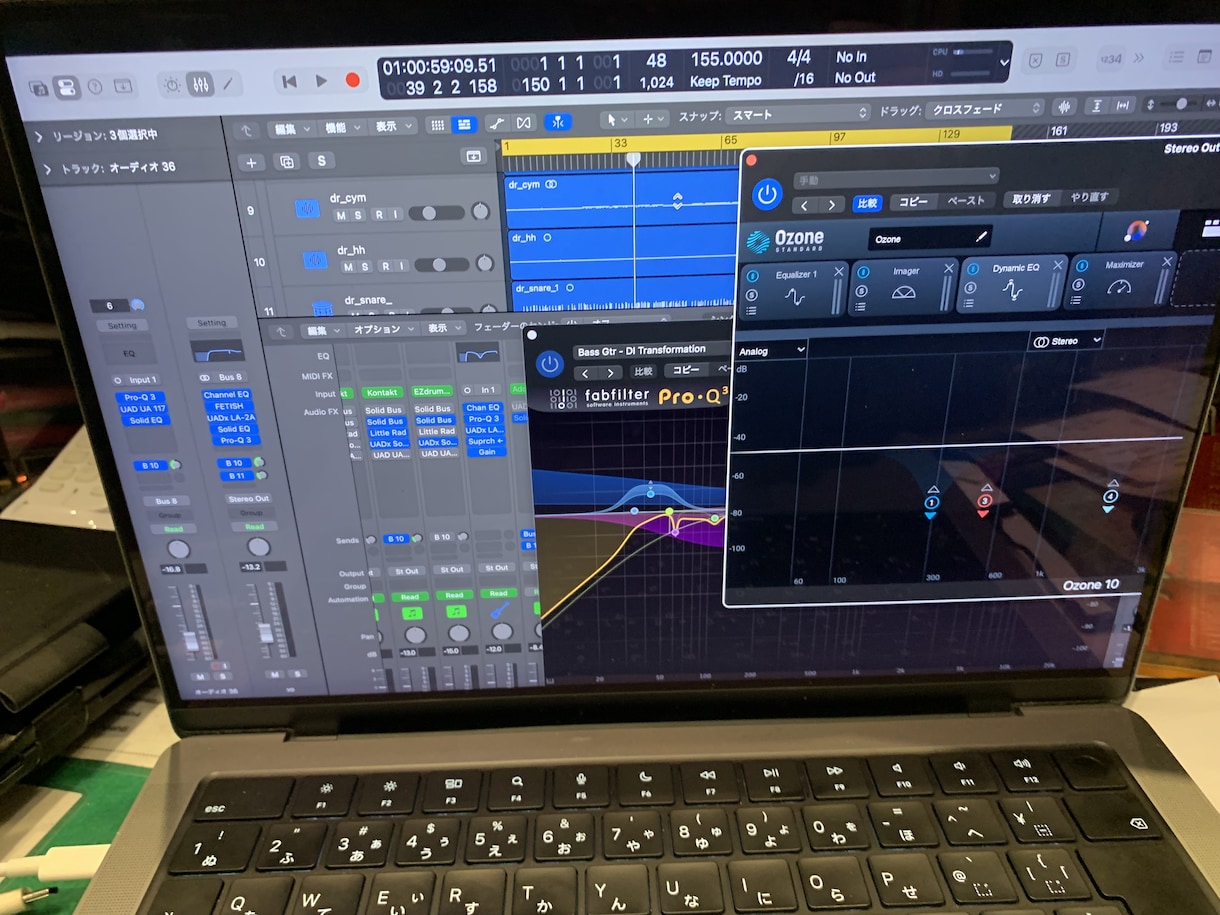Open the Ozone Stereo channel dropdown

[1066, 341]
